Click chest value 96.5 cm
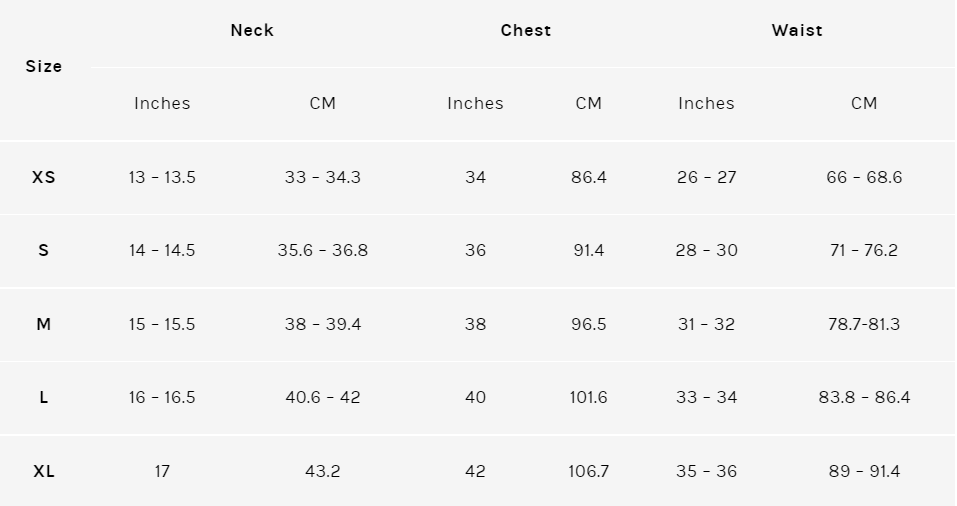Image resolution: width=957 pixels, height=506 pixels. coord(589,324)
